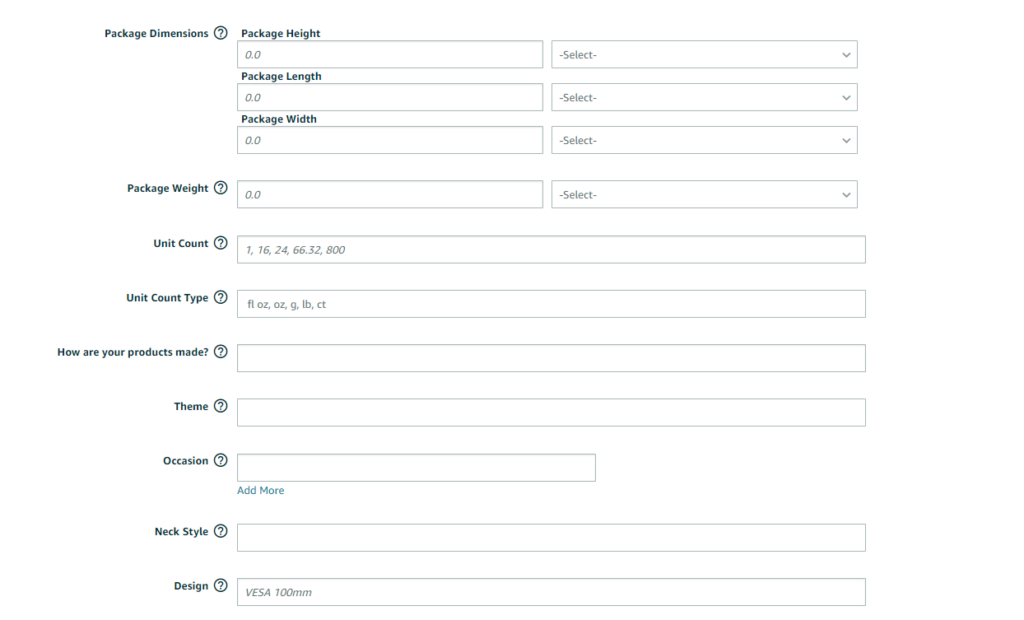Click help icon next to Package Dimensions
Viewport: 1024px width, 620px height.
(x=221, y=33)
